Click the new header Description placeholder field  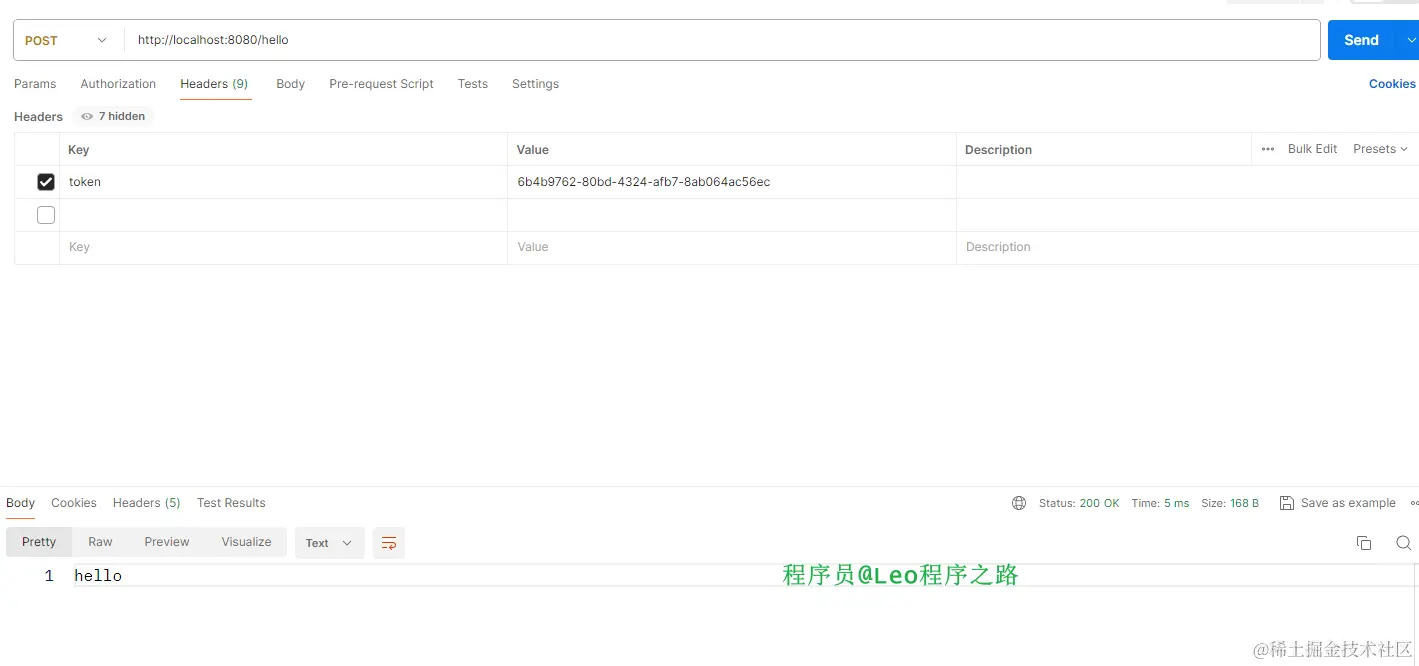tap(1187, 247)
